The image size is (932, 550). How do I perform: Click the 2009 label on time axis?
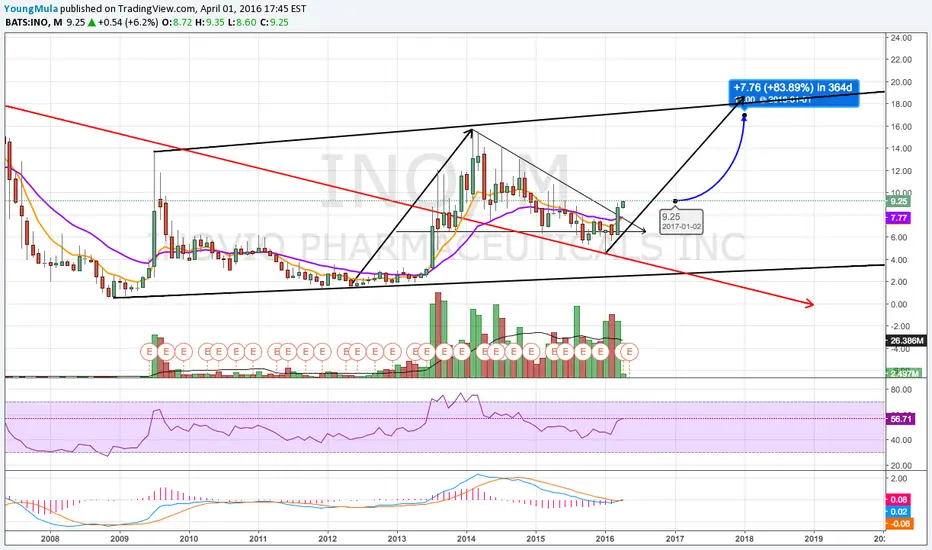119,539
